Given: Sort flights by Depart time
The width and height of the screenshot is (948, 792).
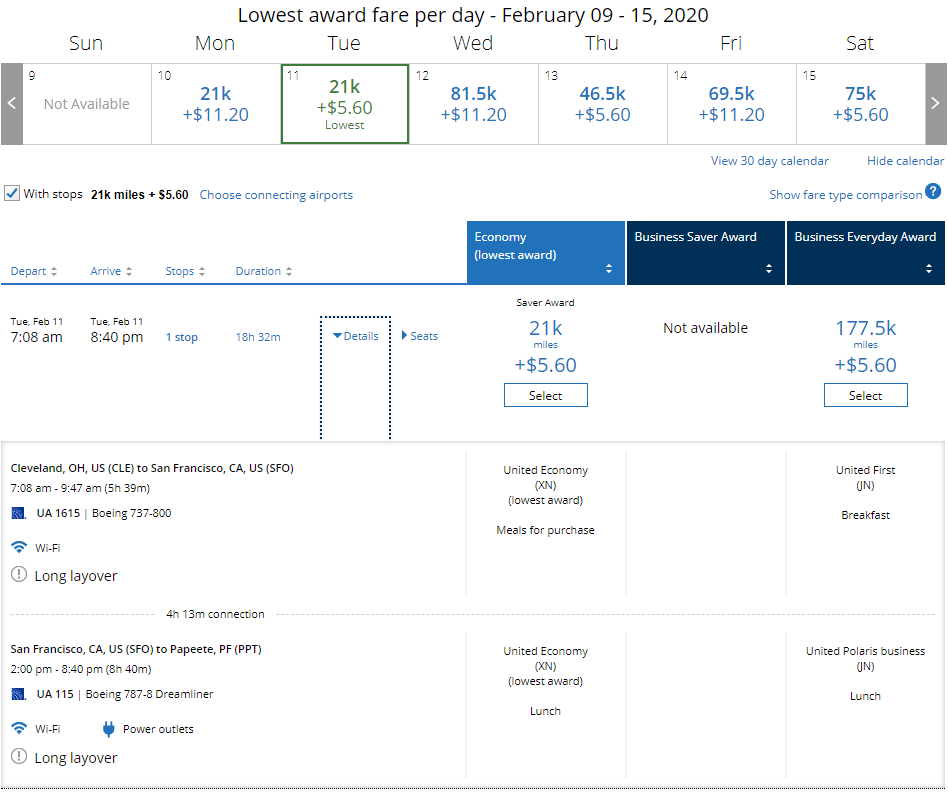Looking at the screenshot, I should [x=34, y=271].
